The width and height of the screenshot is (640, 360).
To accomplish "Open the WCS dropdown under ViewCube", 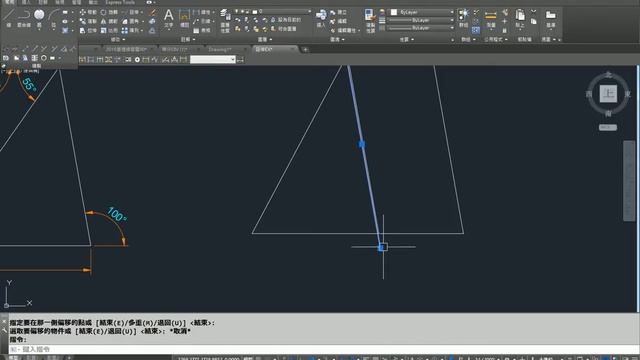I will 608,127.
